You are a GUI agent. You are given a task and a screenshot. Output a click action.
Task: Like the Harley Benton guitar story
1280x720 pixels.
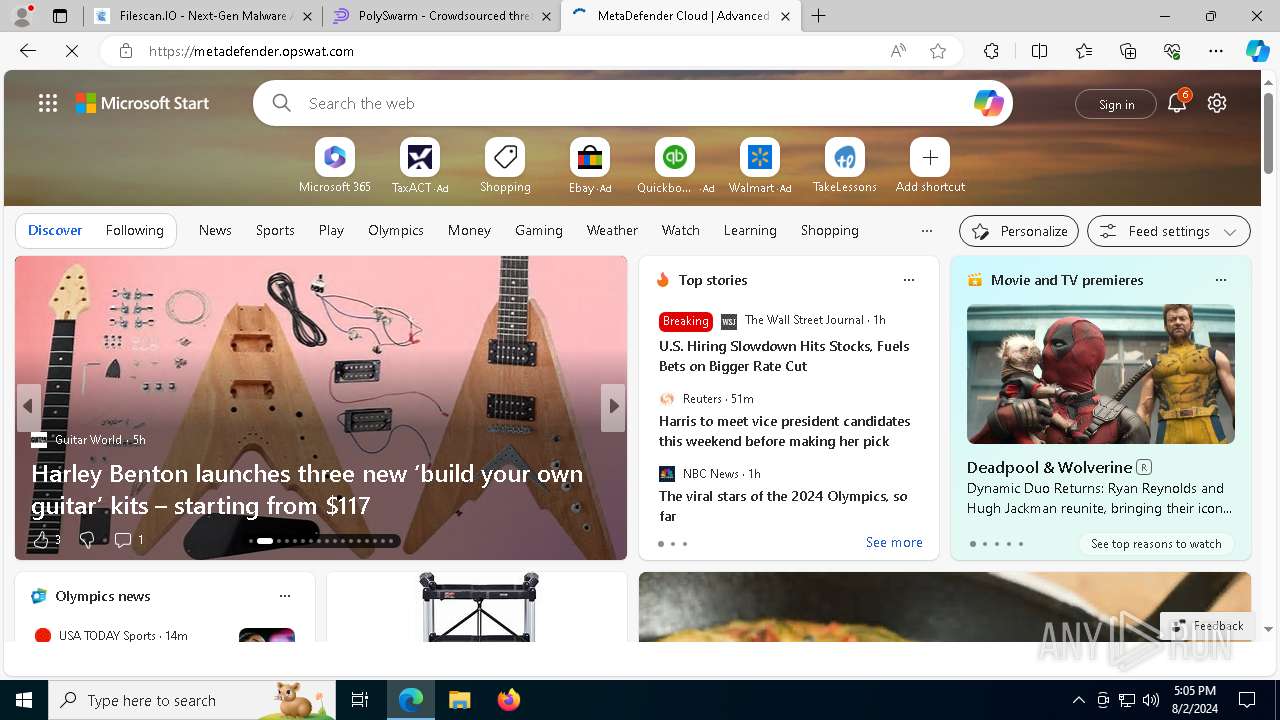[41, 540]
